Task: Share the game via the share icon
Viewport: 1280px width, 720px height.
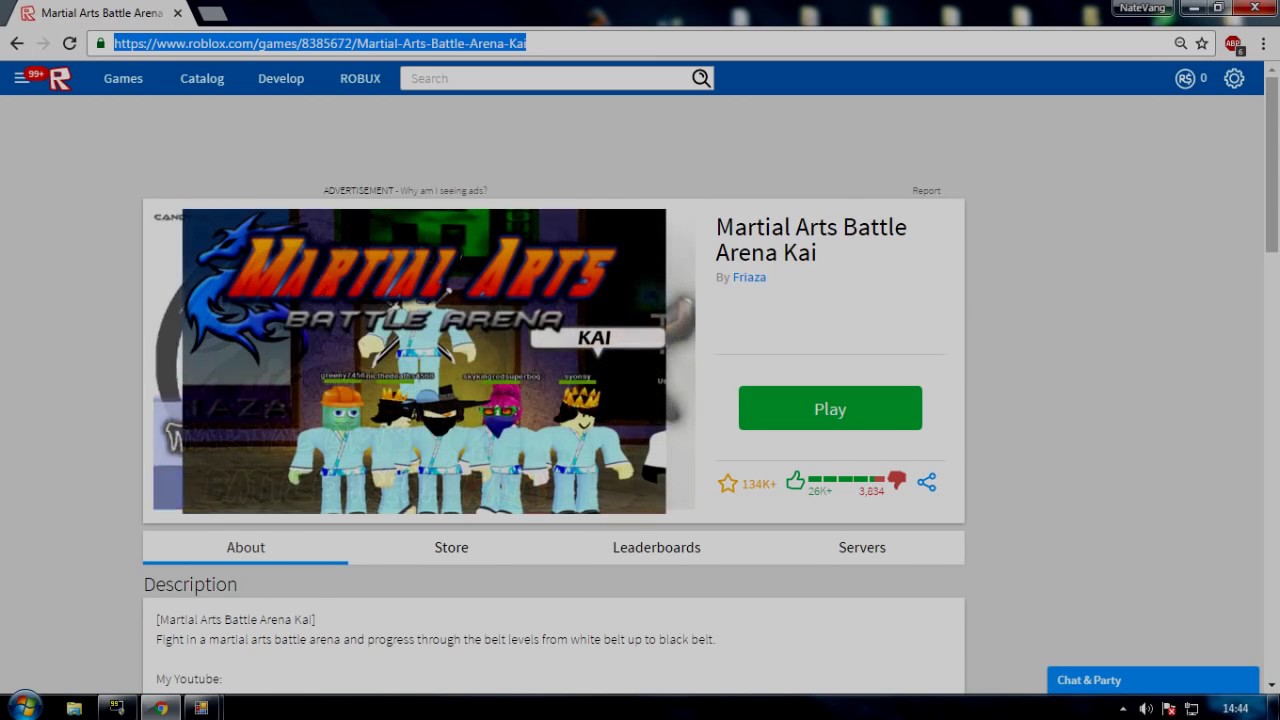Action: tap(927, 482)
